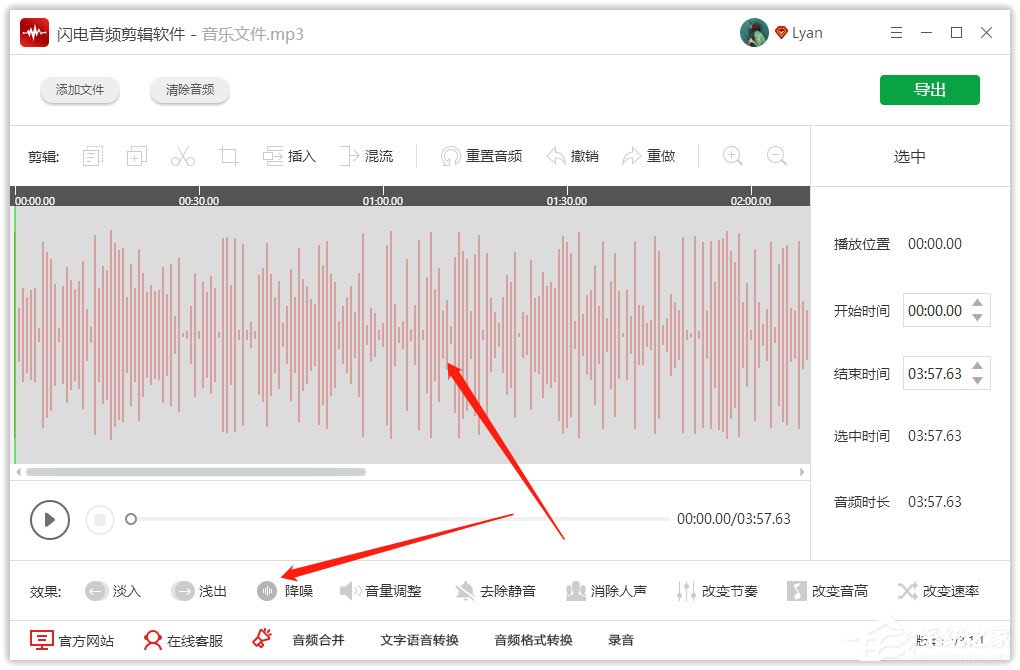This screenshot has width=1020, height=670.
Task: Click the green 导出 export button
Action: coord(929,89)
